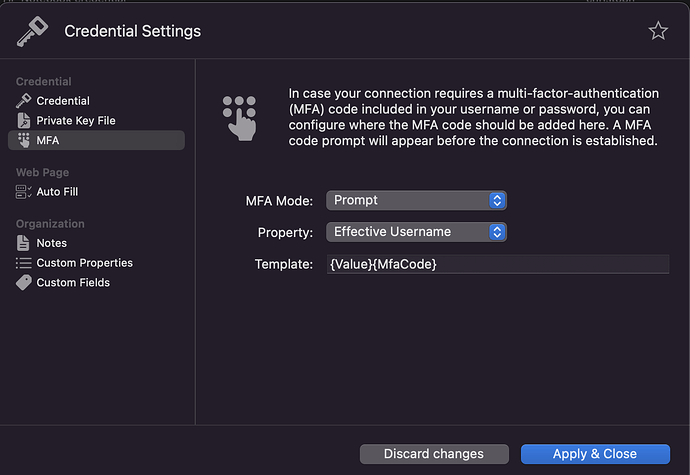690x475 pixels.
Task: Go to the Auto Fill page
Action: tap(57, 192)
